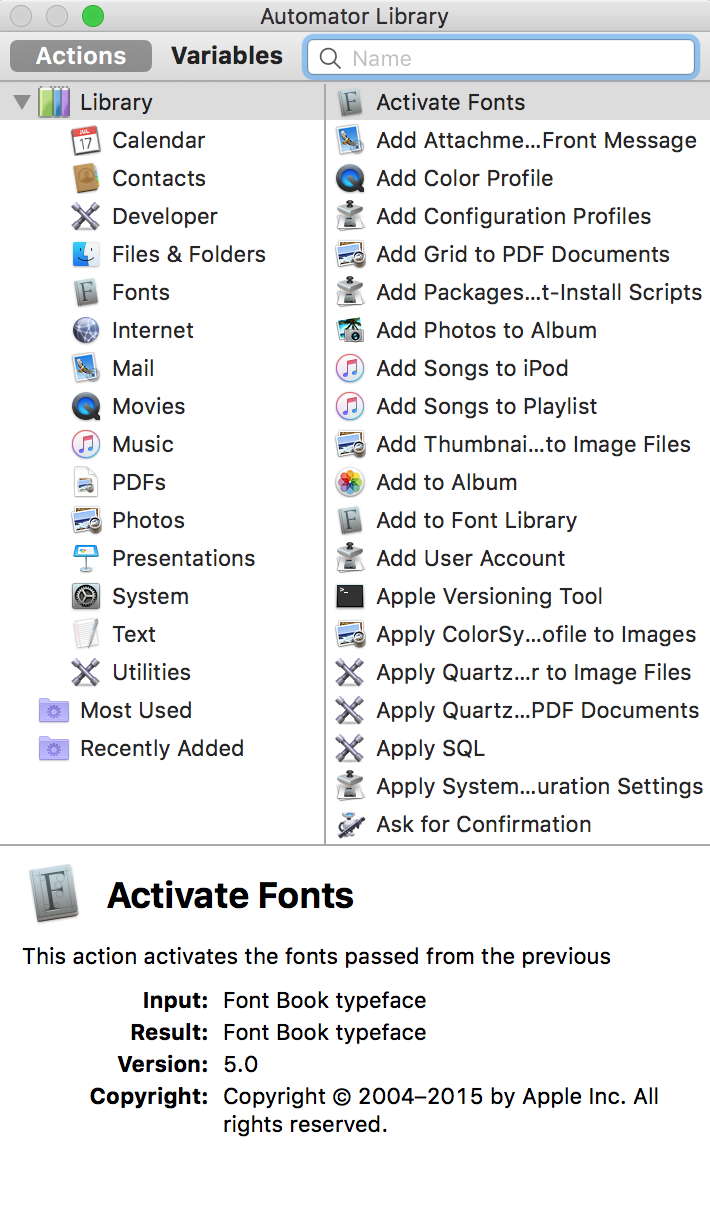The image size is (710, 1228).
Task: Select Add Songs to Playlist action
Action: 518,406
